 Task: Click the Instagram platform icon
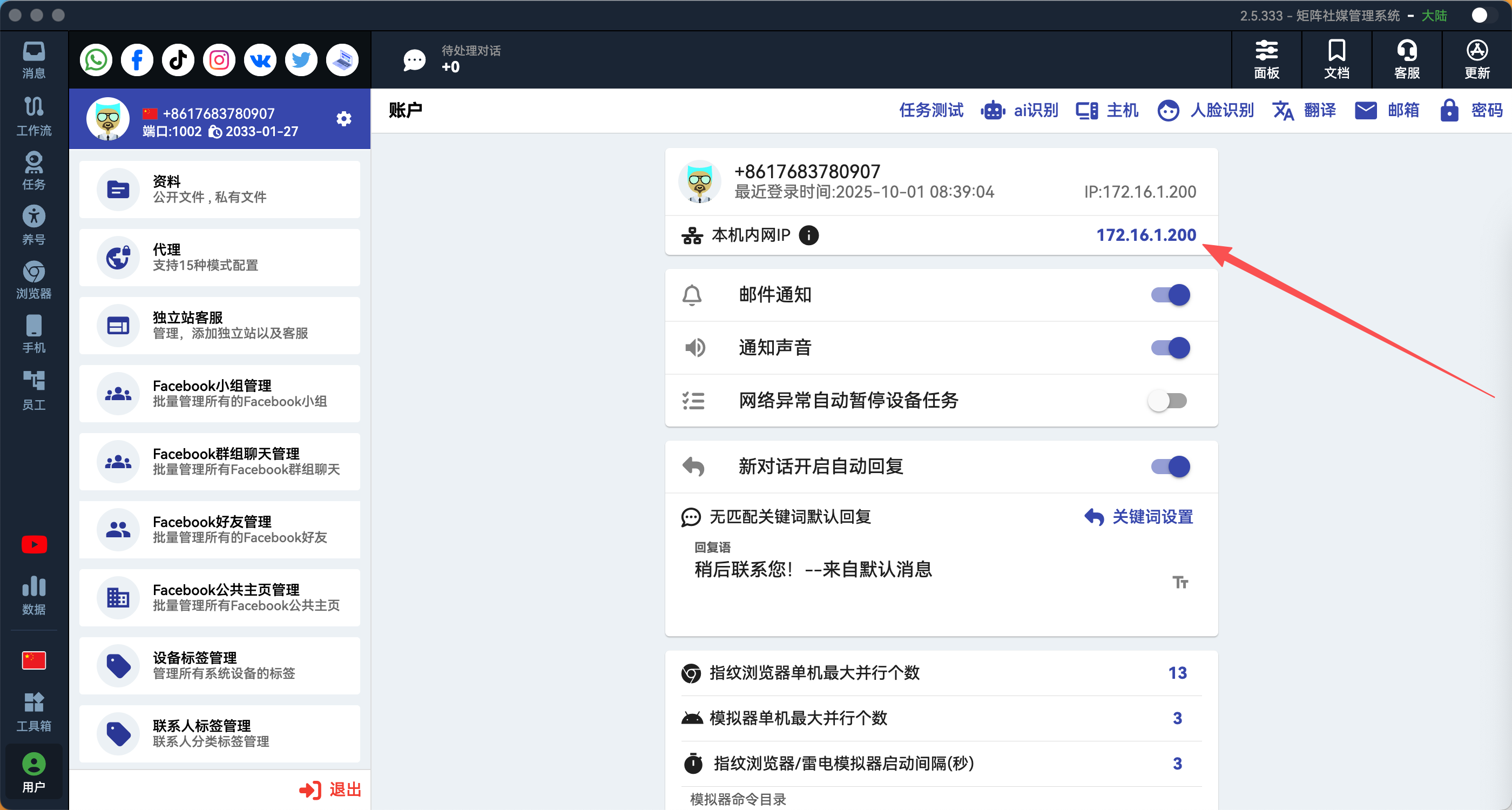219,60
